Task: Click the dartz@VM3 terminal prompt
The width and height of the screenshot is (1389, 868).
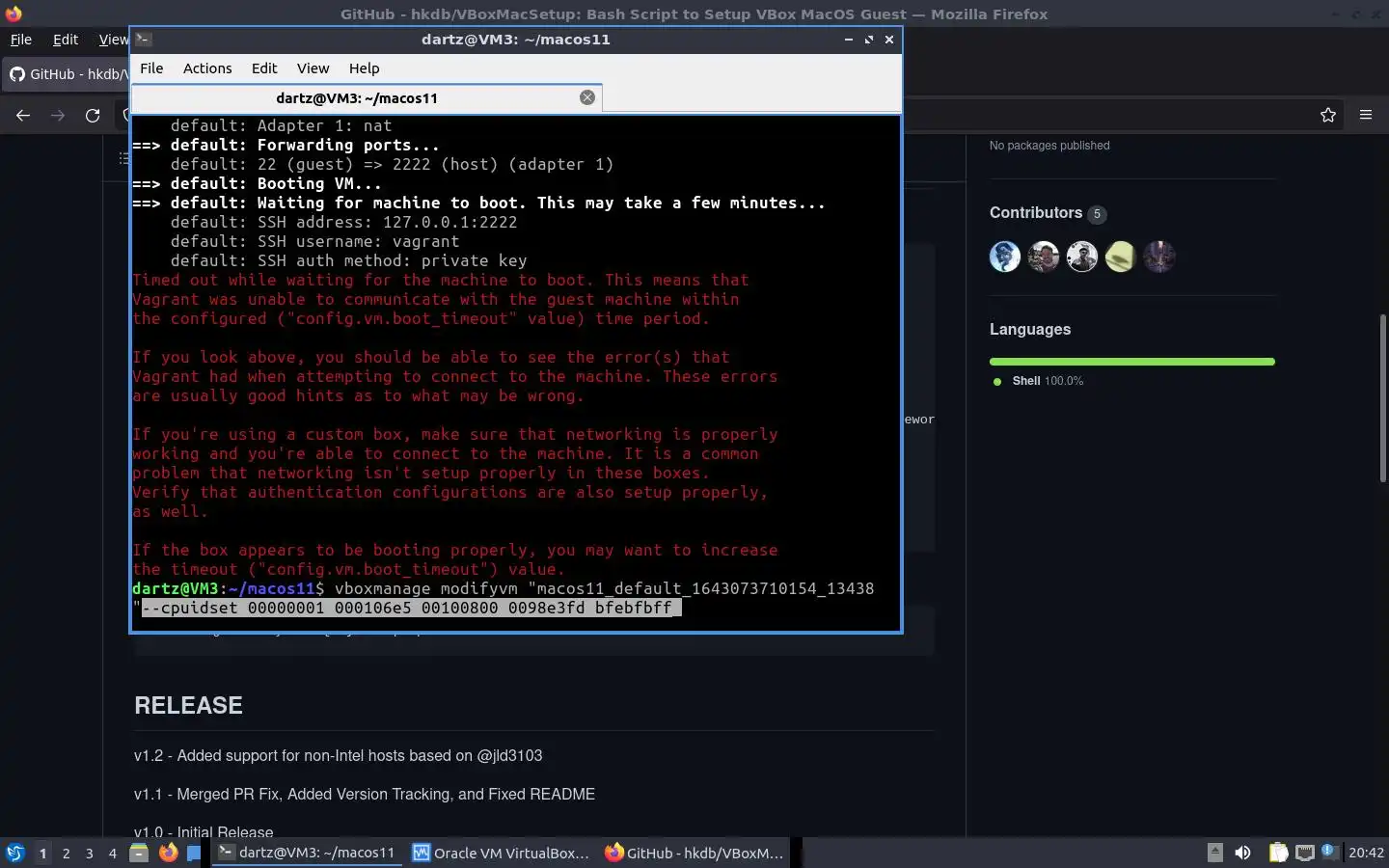Action: (229, 588)
